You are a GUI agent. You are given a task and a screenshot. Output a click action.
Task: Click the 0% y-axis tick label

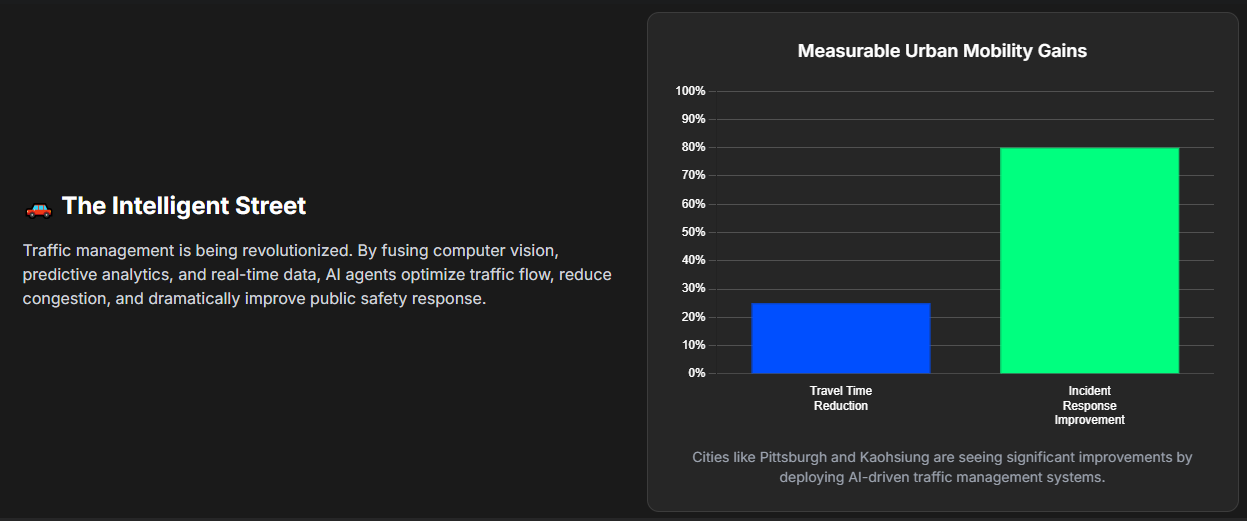(696, 373)
